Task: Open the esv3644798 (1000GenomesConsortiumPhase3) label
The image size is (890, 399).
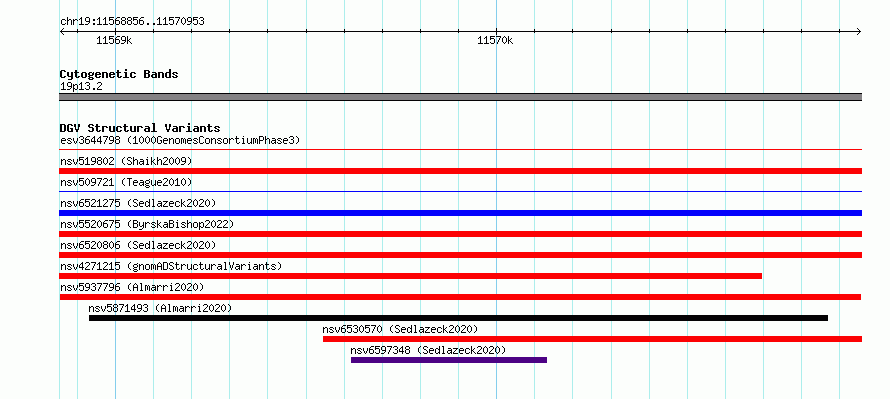Action: pyautogui.click(x=180, y=140)
